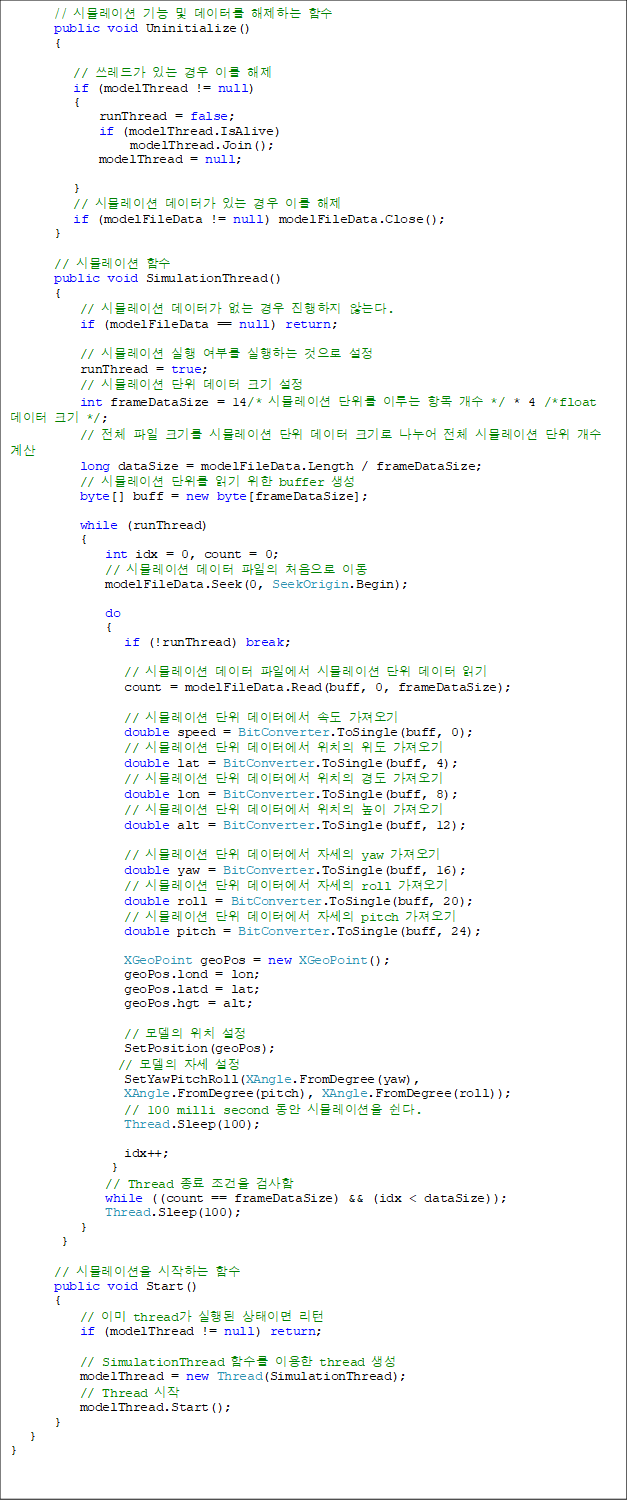Viewport: 627px width, 1503px height.
Task: Click 'count = modelFileData.Read(buff, 0, frameDataSize);'
Action: pyautogui.click(x=317, y=687)
